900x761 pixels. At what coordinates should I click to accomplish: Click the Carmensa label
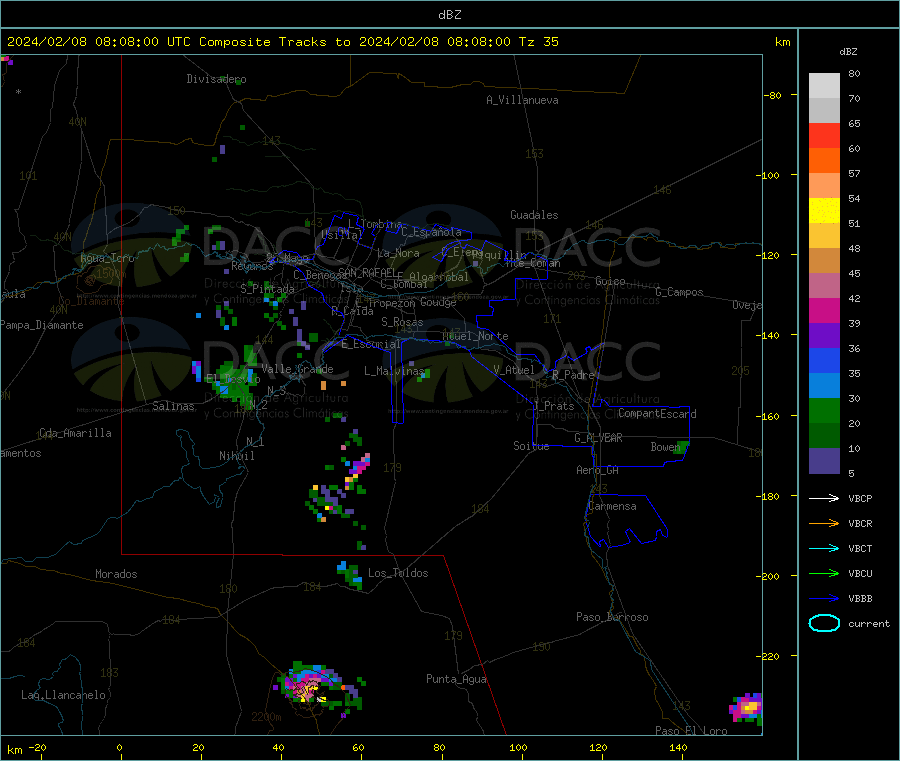tap(612, 506)
